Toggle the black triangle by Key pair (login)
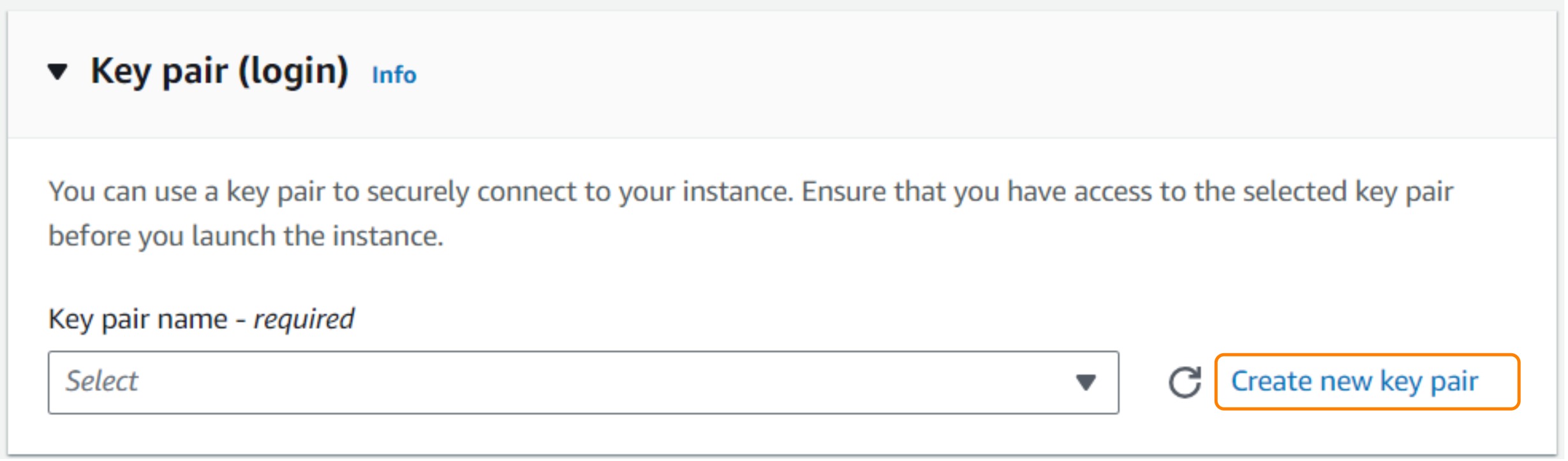This screenshot has height=461, width=1568. [x=57, y=72]
